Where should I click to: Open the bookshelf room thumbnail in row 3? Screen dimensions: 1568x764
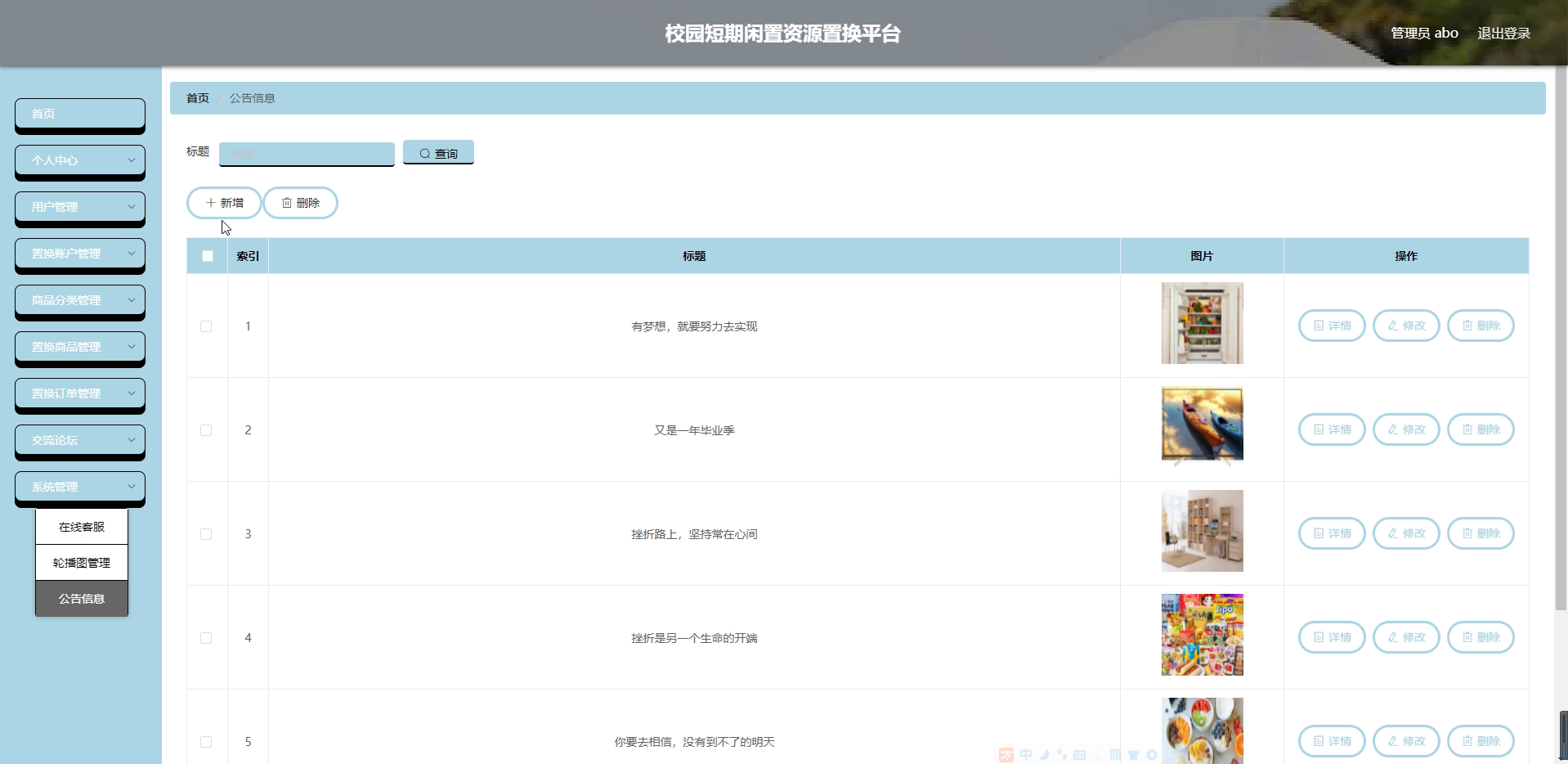[1202, 531]
